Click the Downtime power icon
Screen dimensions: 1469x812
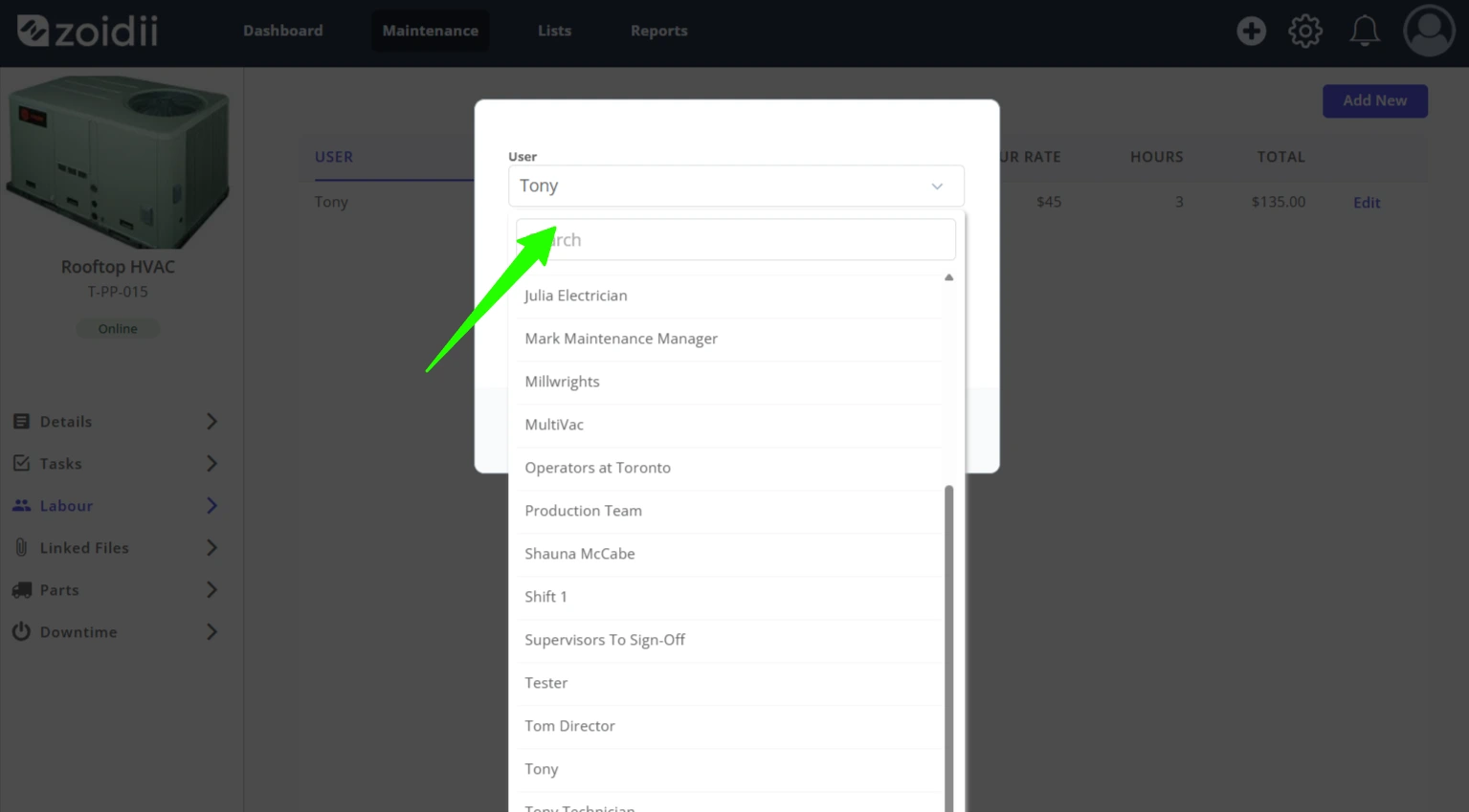click(21, 631)
